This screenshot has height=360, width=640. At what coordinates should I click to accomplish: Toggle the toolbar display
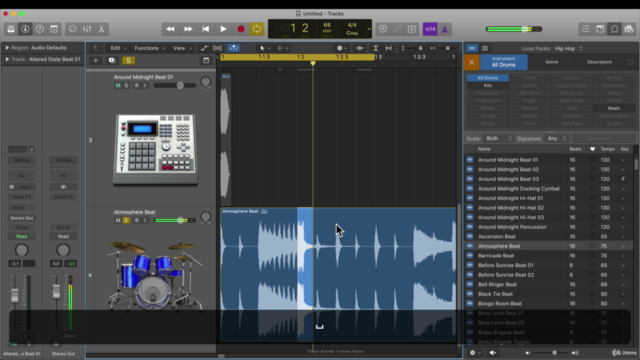[54, 29]
